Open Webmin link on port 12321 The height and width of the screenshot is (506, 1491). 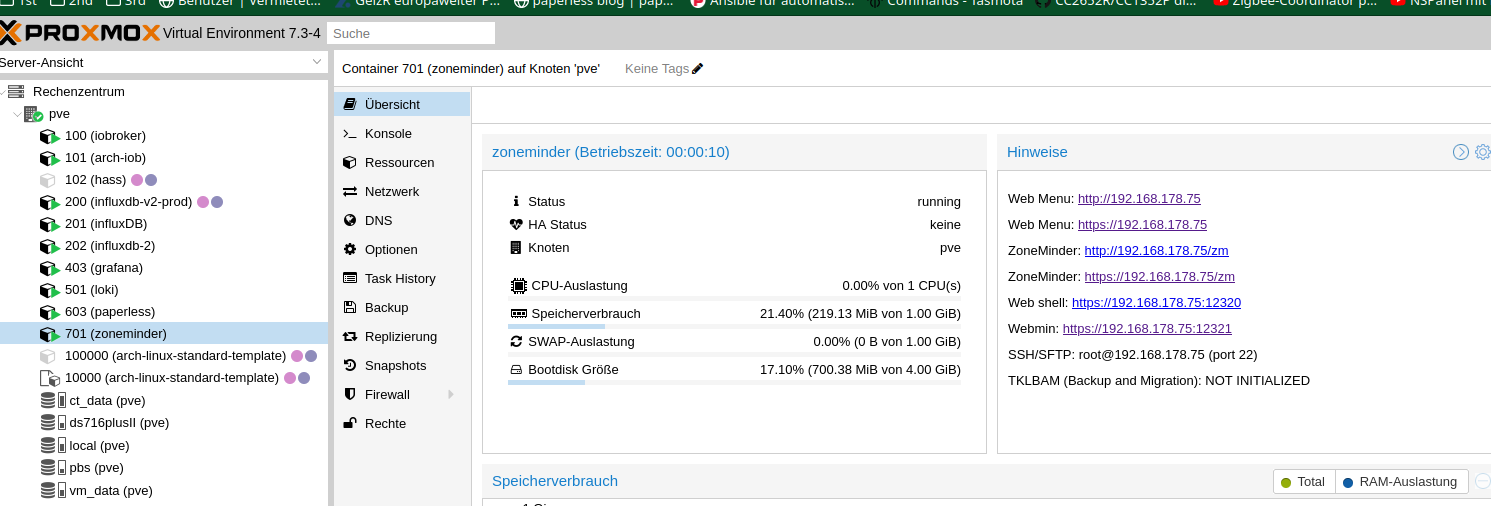click(1147, 328)
